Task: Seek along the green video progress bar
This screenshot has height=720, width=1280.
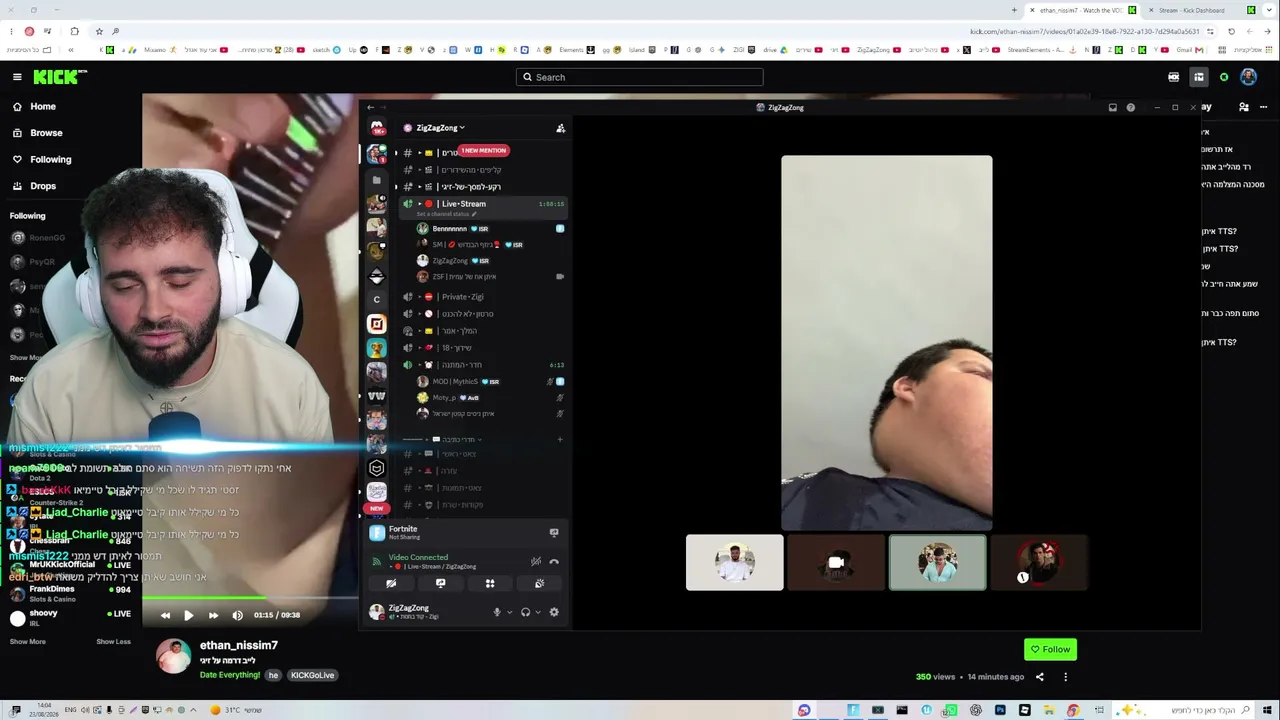Action: 250,598
